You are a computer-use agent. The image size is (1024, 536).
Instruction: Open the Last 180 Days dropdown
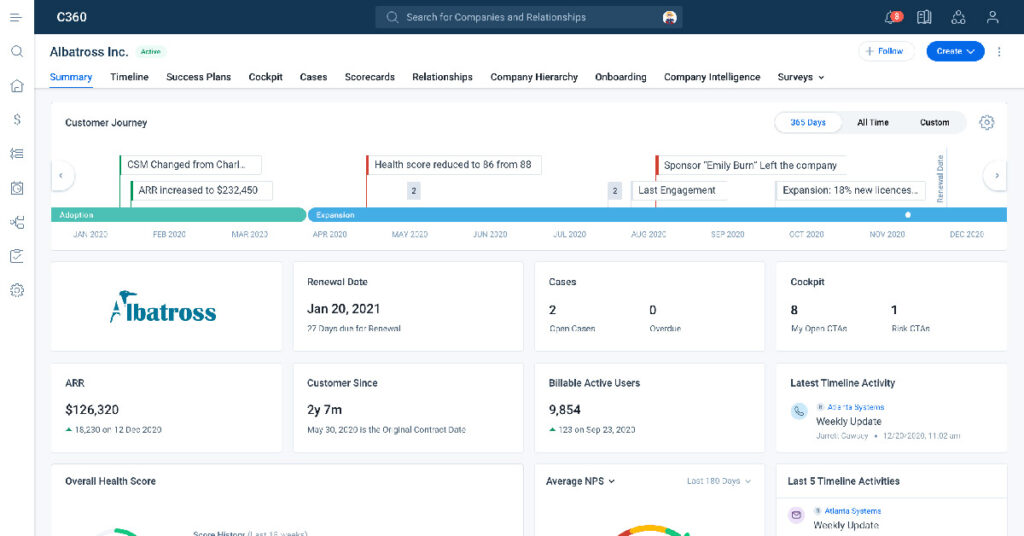[718, 481]
